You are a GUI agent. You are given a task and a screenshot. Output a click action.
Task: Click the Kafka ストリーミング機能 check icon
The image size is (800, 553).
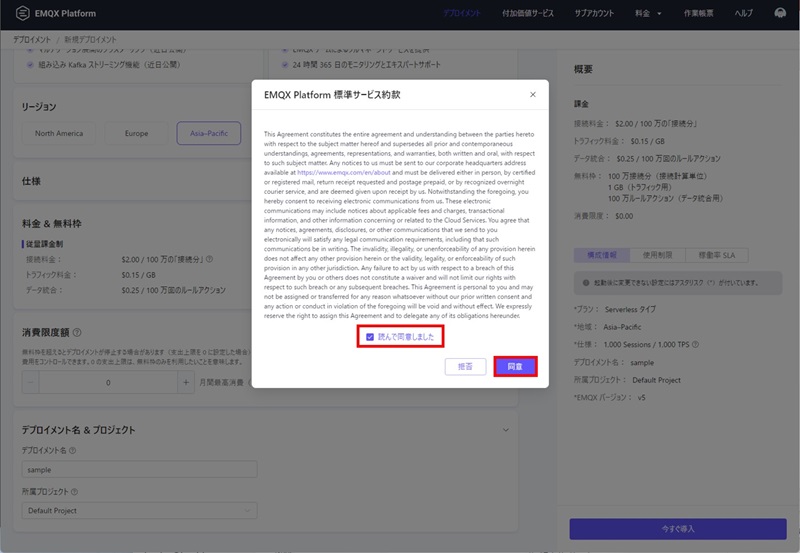[30, 65]
